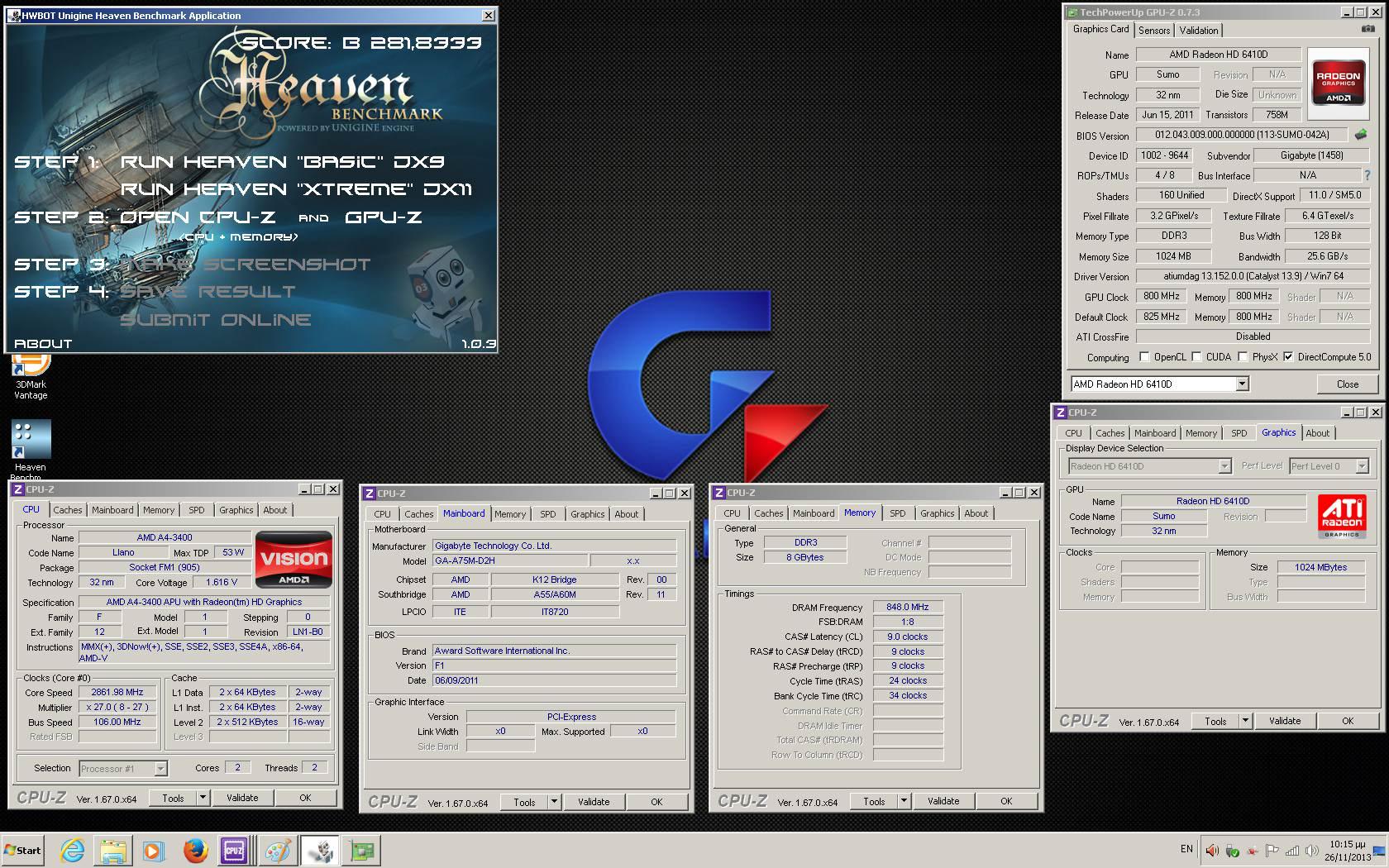Click the taskbar clock and date
1389x868 pixels.
(1348, 851)
